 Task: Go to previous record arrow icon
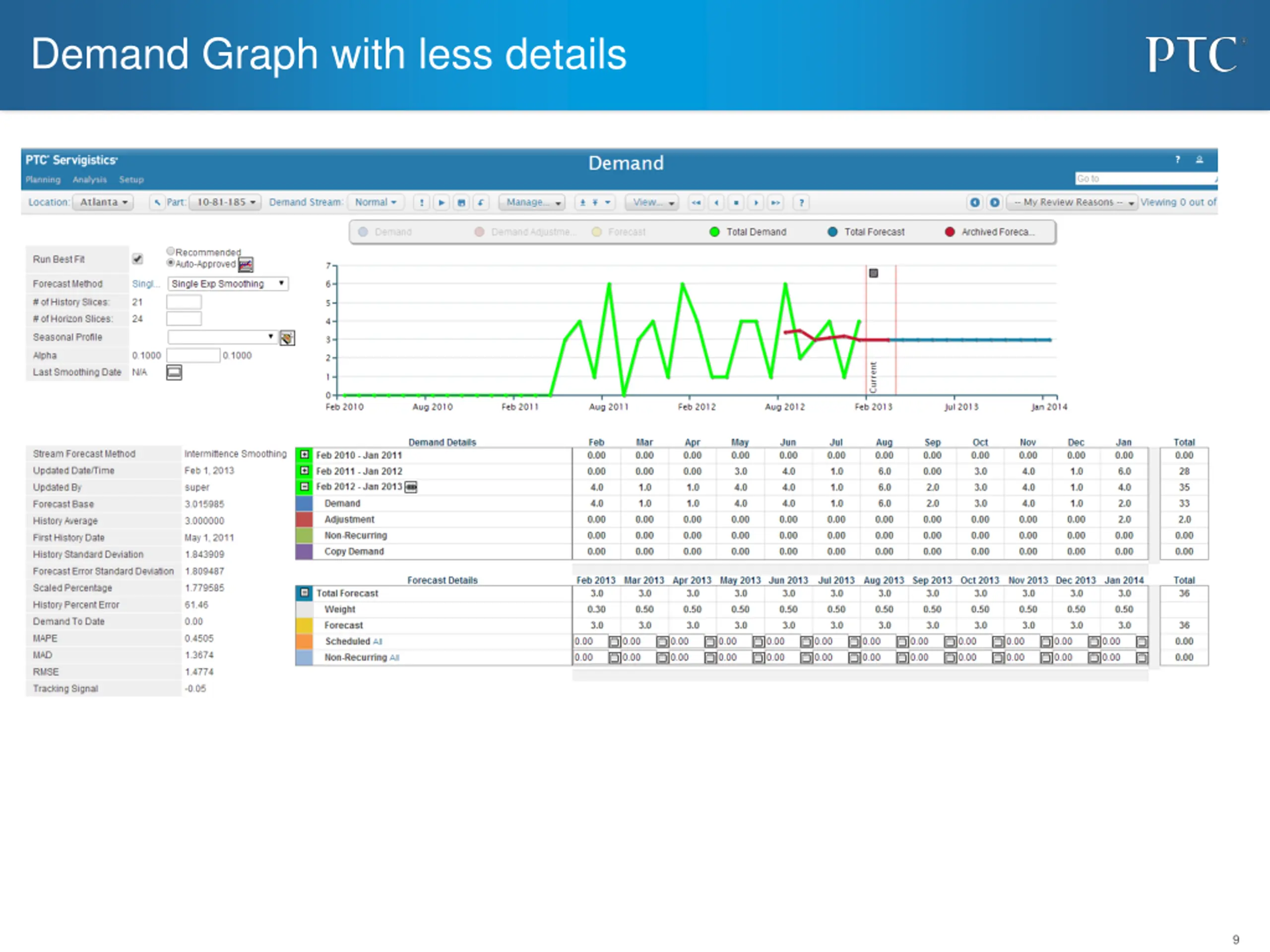point(716,203)
